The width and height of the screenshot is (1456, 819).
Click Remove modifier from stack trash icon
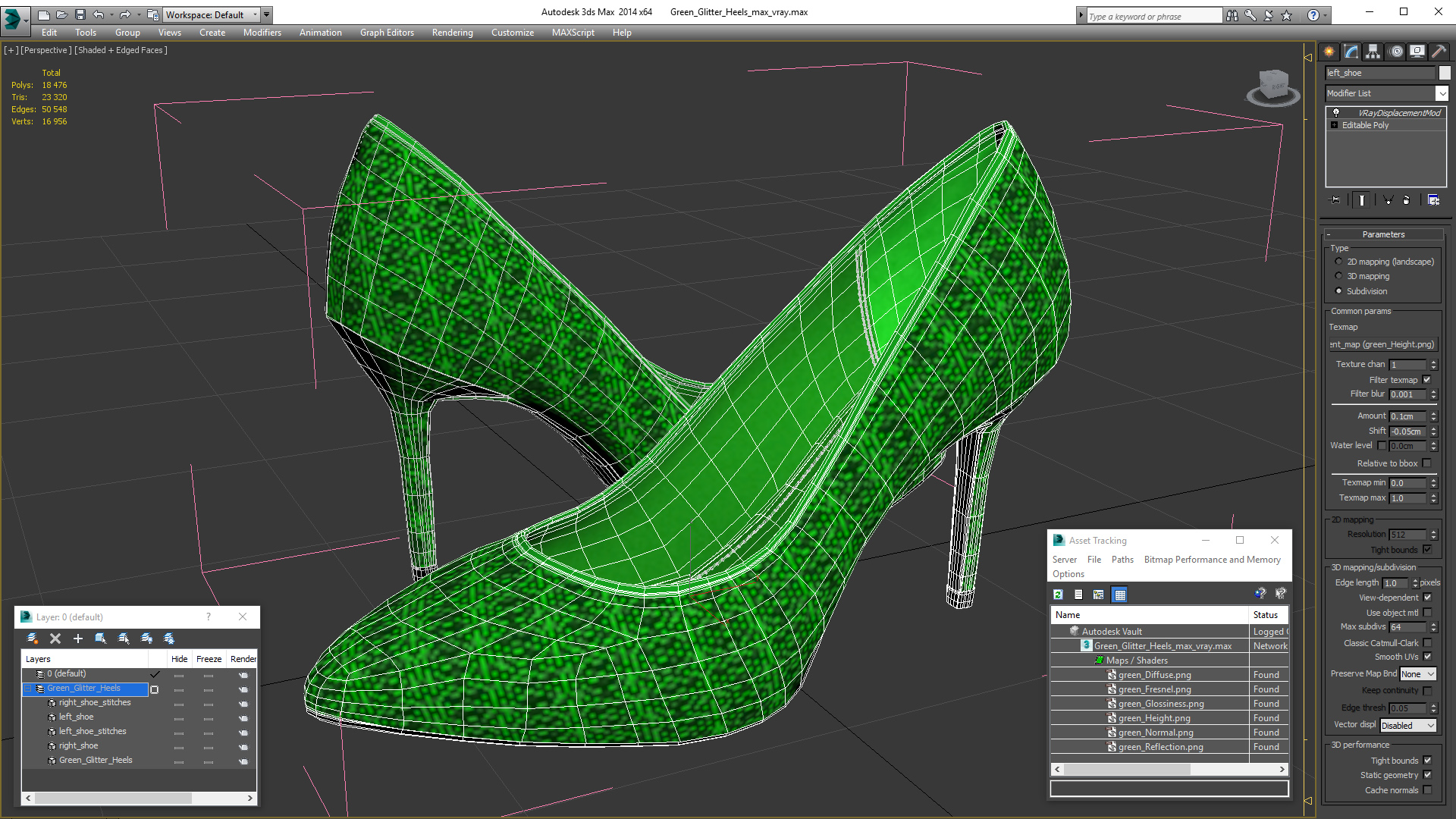[1406, 200]
